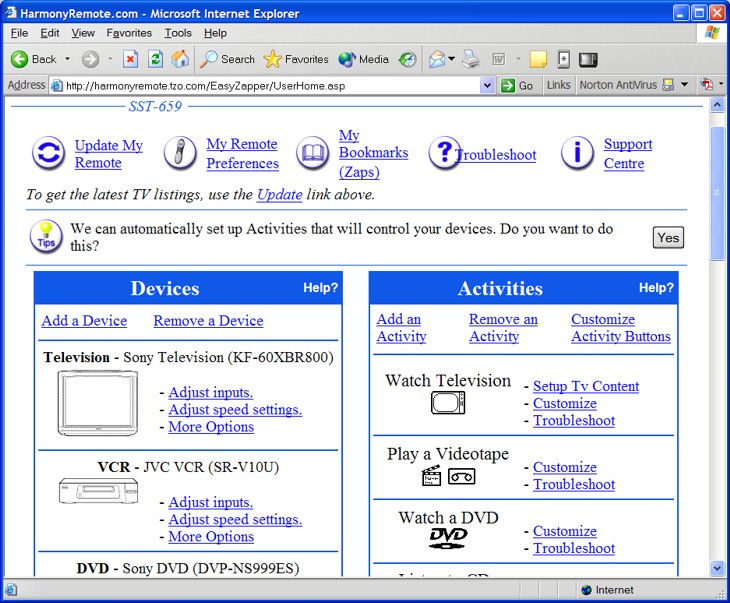Click the Support Centre info icon

coord(577,153)
